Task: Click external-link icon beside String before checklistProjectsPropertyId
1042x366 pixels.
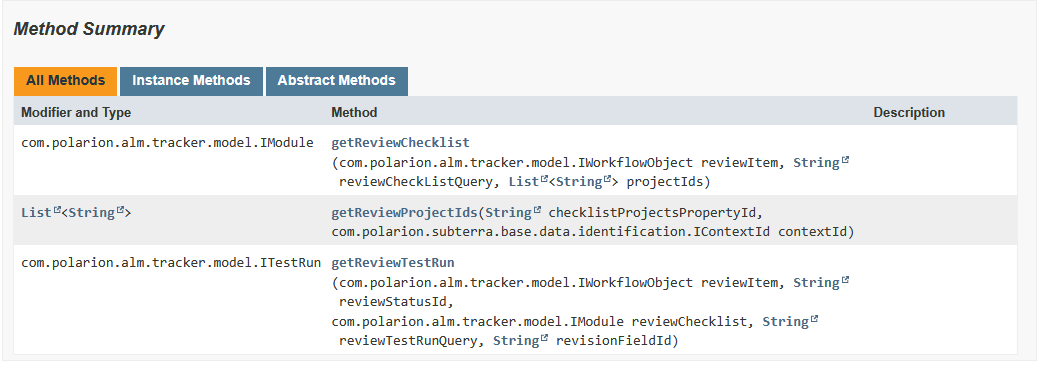Action: pyautogui.click(x=536, y=211)
